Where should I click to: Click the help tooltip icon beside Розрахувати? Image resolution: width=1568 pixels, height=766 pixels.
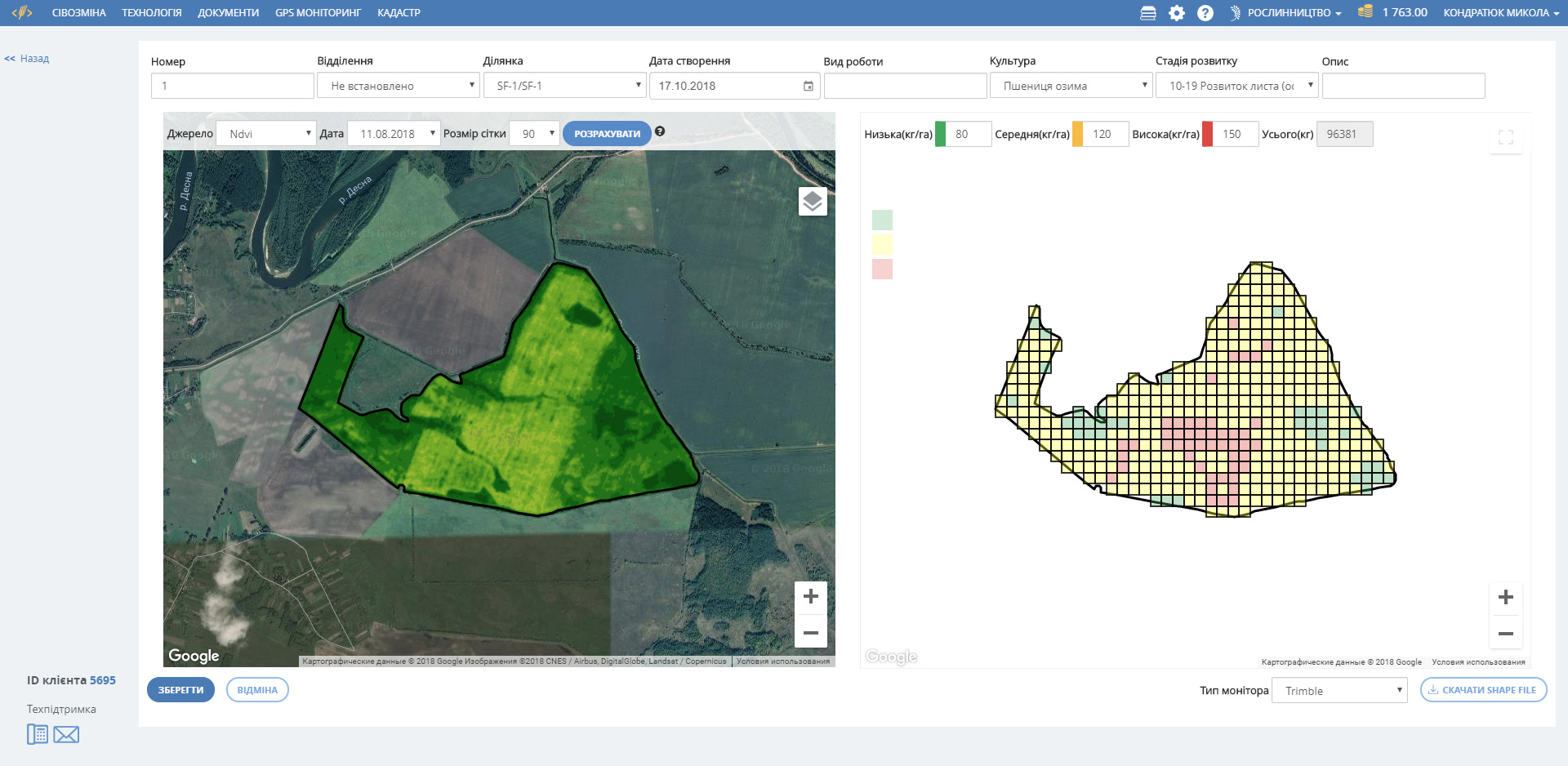660,131
